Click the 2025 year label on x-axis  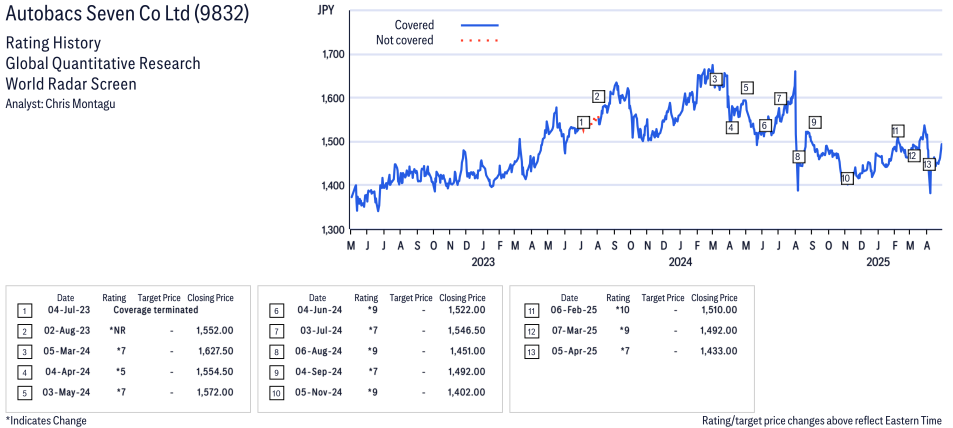(878, 262)
